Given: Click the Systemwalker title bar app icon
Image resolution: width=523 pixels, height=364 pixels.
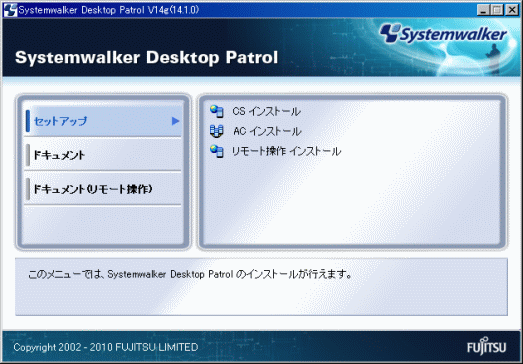Looking at the screenshot, I should coord(10,10).
